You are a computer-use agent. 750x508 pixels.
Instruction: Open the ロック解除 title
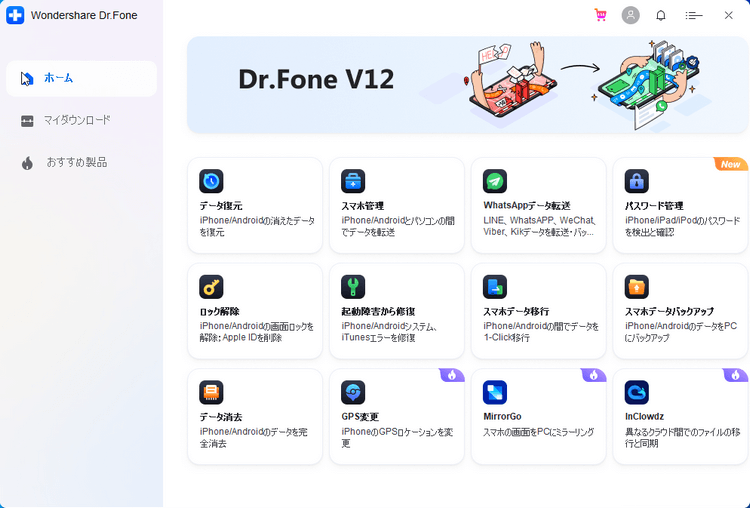tap(219, 311)
